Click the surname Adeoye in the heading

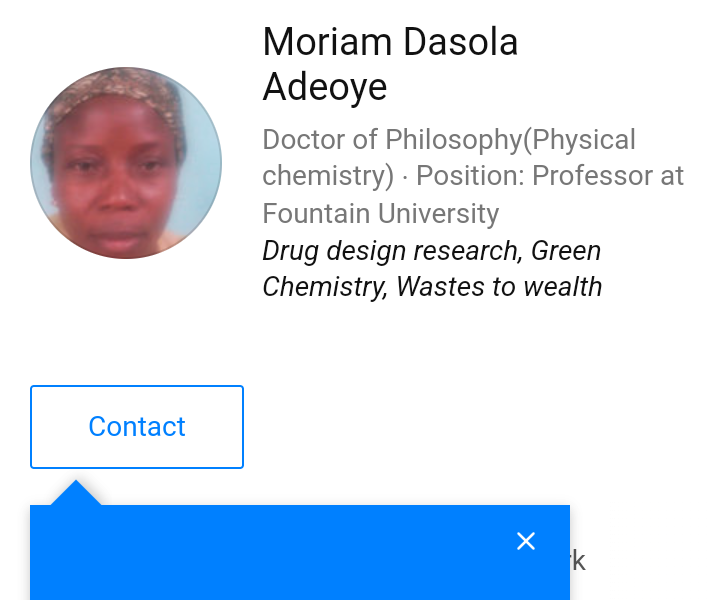coord(324,88)
